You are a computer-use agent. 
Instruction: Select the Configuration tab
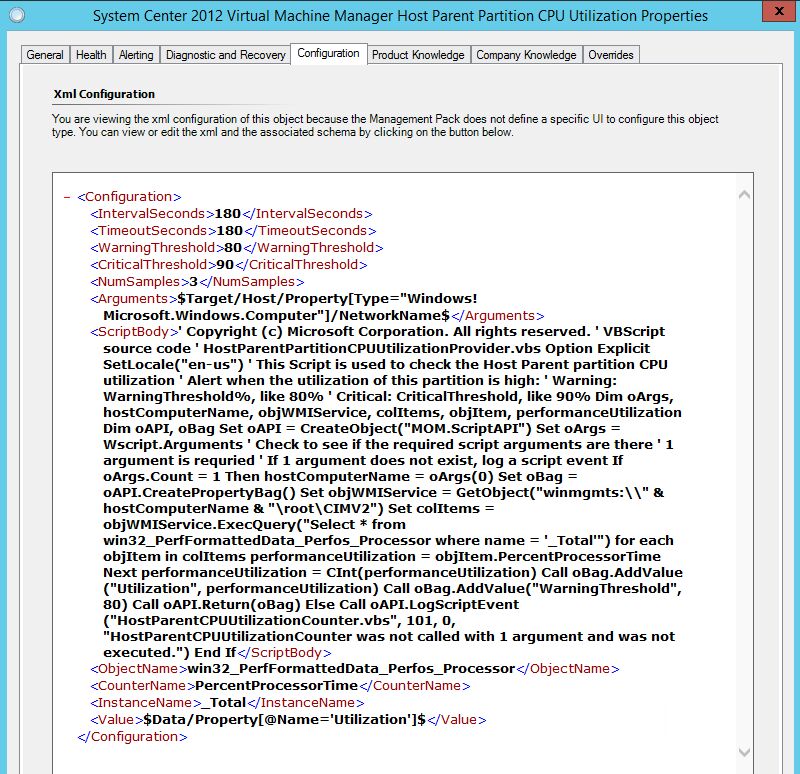pos(328,54)
